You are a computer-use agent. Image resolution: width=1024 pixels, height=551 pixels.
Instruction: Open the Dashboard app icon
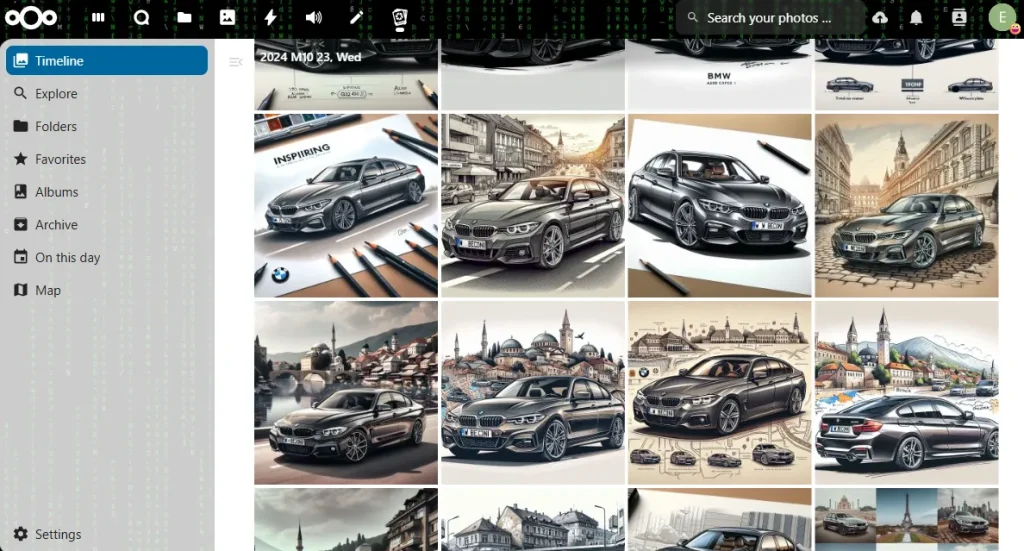[x=98, y=18]
